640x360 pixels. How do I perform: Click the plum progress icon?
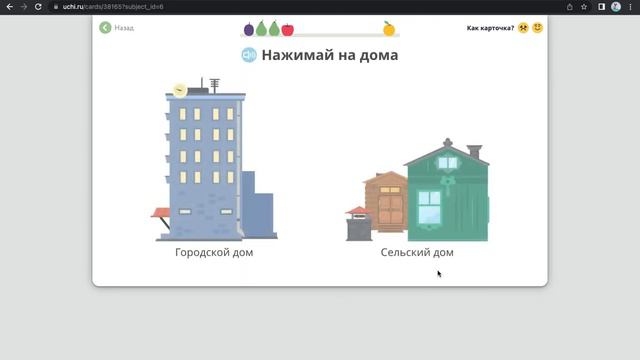coord(249,29)
